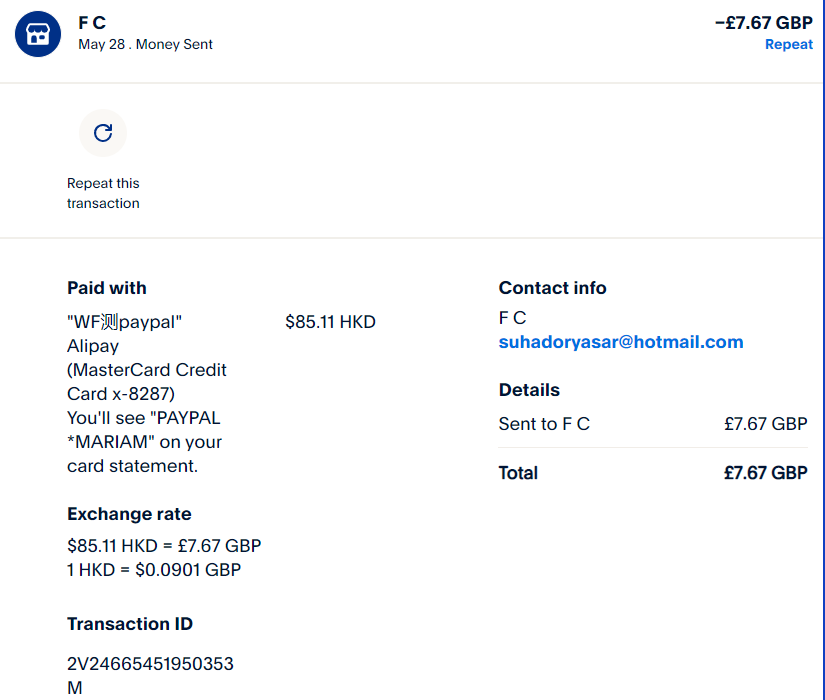The width and height of the screenshot is (825, 700).
Task: Click the "Repeat this transaction" label
Action: 103,193
